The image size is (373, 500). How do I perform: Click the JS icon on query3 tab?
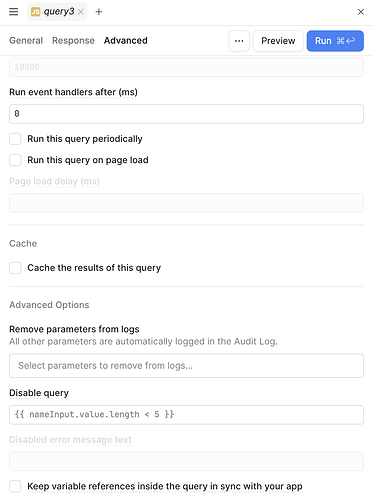pos(36,12)
